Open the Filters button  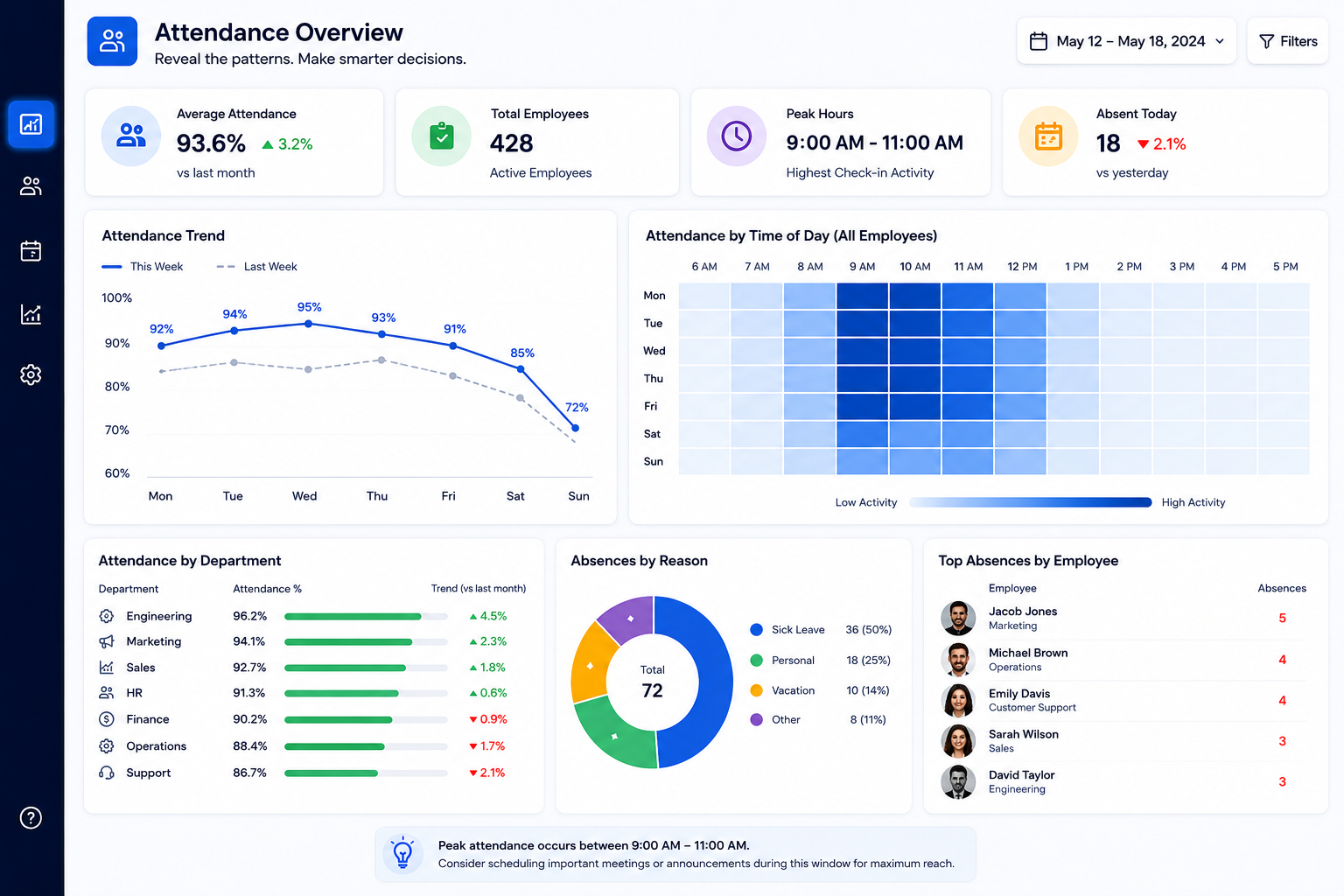1288,41
